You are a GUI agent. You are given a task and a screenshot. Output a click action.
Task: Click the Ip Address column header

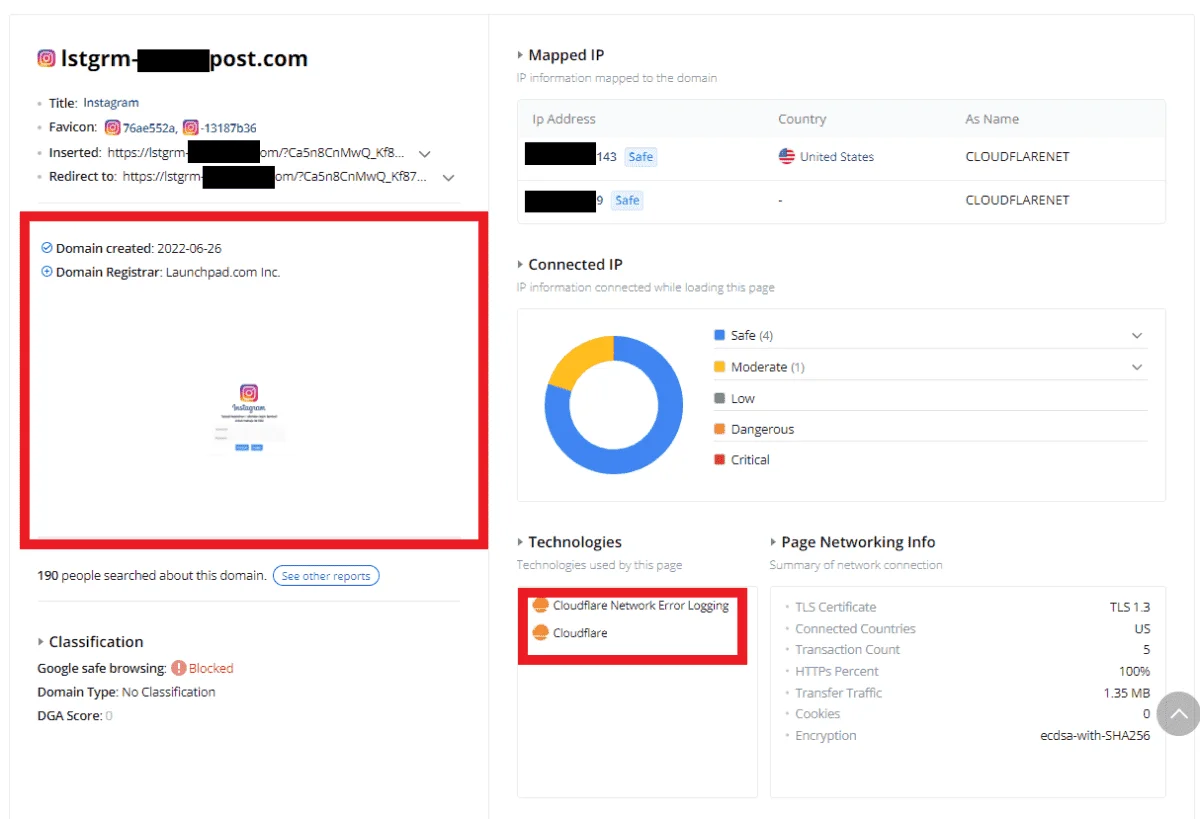click(x=564, y=119)
